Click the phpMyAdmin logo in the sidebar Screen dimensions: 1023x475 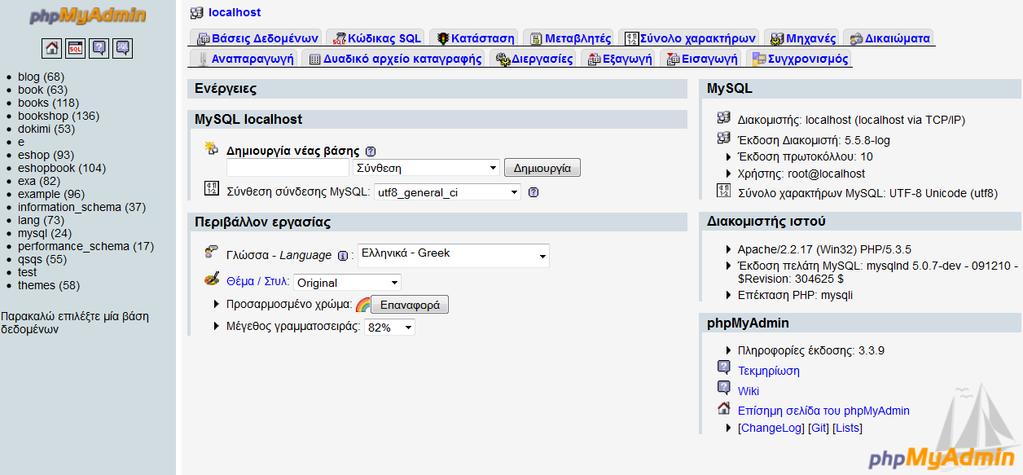tap(88, 16)
